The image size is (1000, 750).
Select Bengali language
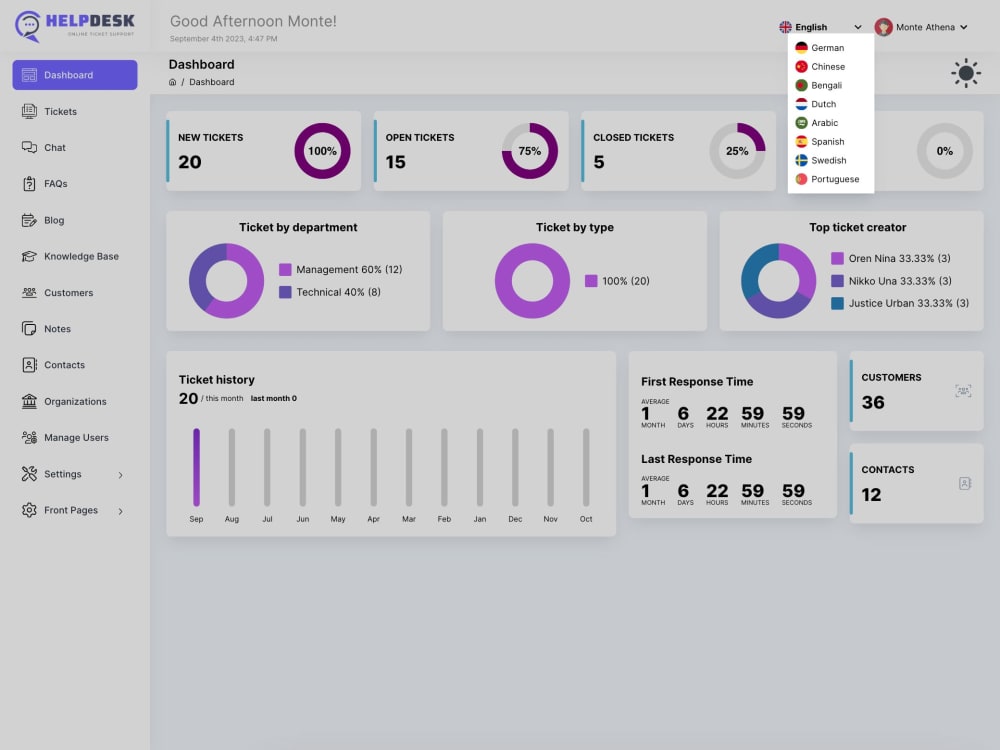(x=830, y=85)
